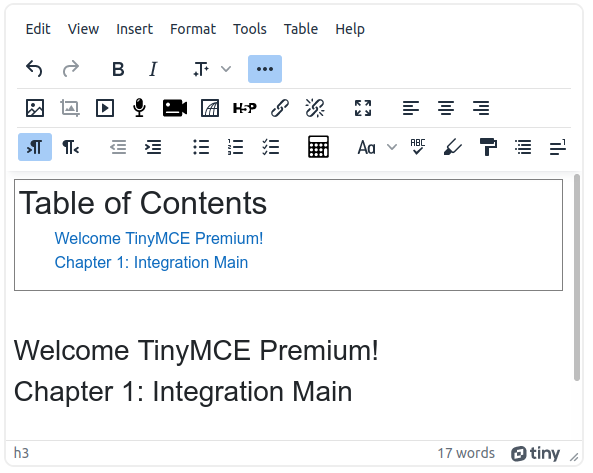This screenshot has width=593, height=473.
Task: Click the insert link chain icon
Action: pyautogui.click(x=280, y=108)
